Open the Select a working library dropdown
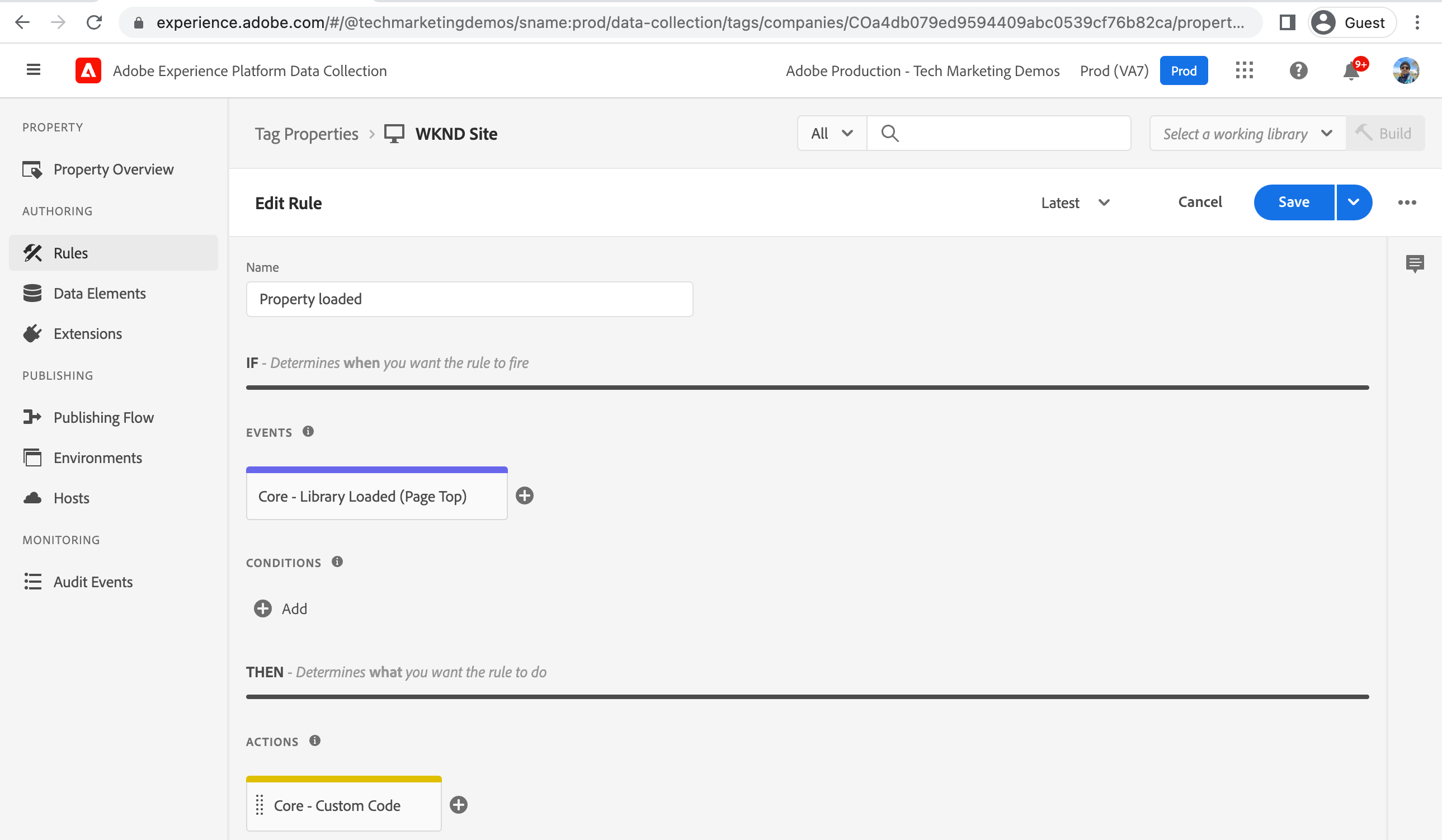The height and width of the screenshot is (840, 1442). 1247,133
